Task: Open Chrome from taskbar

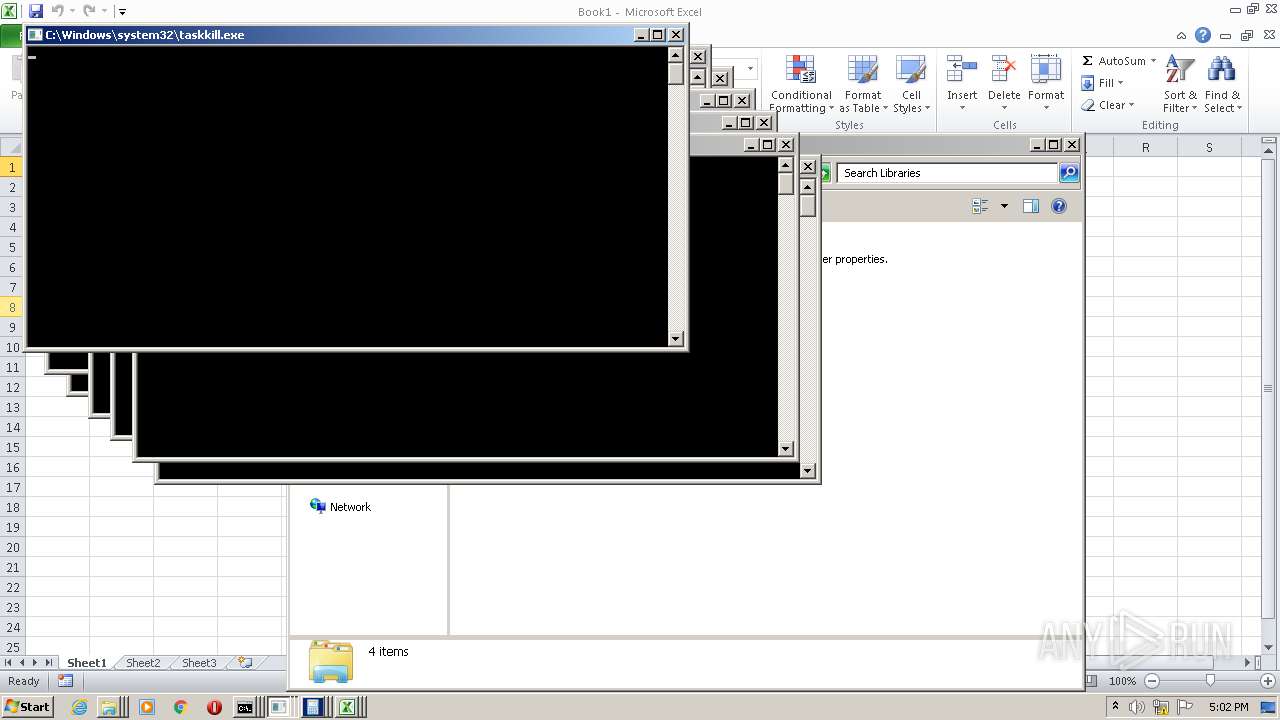Action: click(180, 707)
